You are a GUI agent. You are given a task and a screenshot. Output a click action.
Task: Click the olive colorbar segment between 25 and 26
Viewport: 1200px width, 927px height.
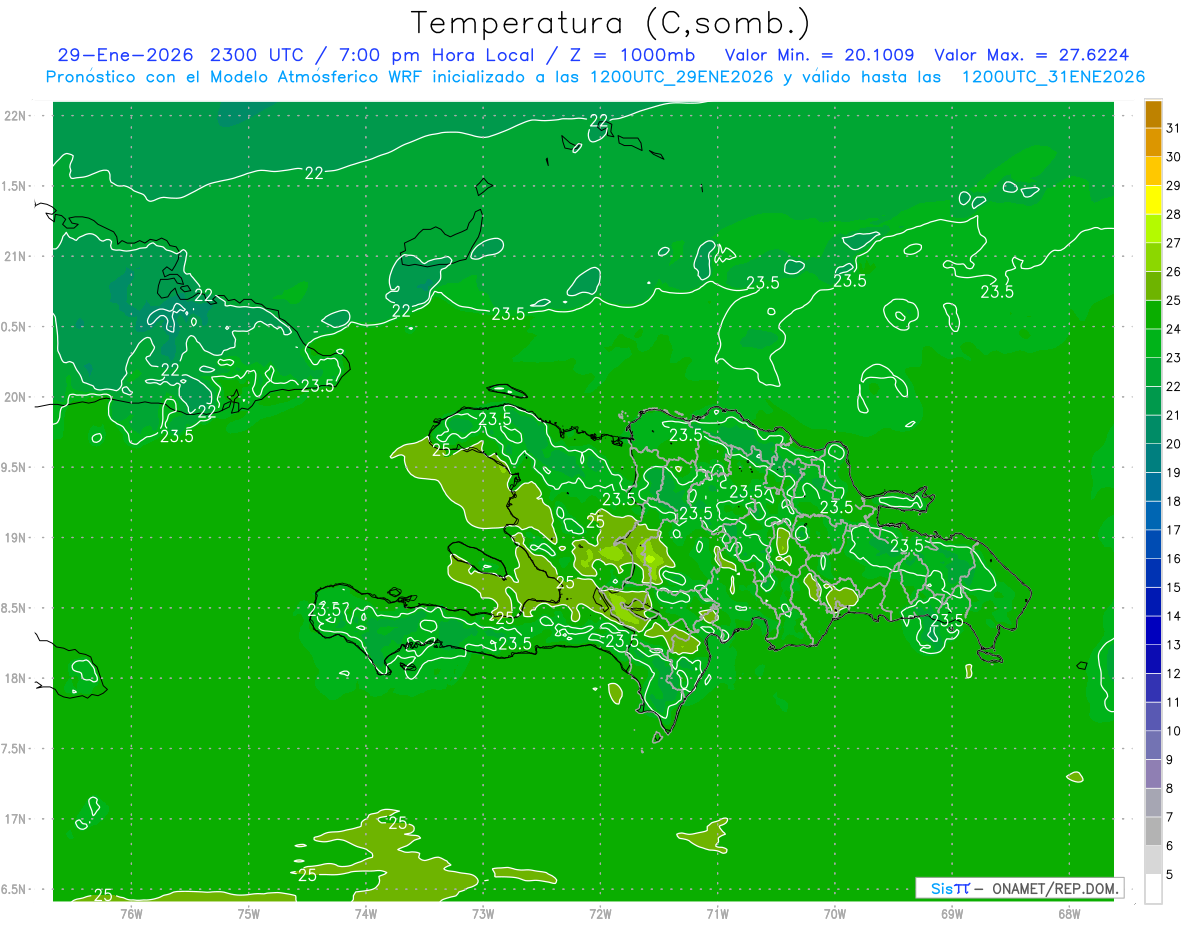[x=1153, y=287]
